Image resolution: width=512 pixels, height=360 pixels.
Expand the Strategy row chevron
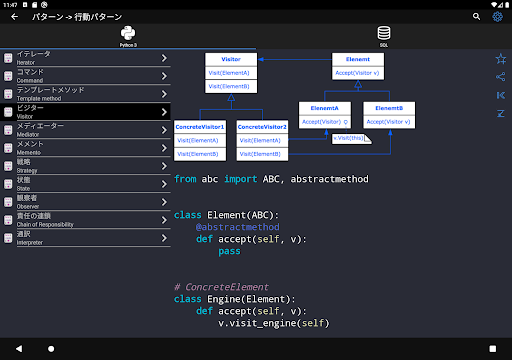[x=164, y=166]
